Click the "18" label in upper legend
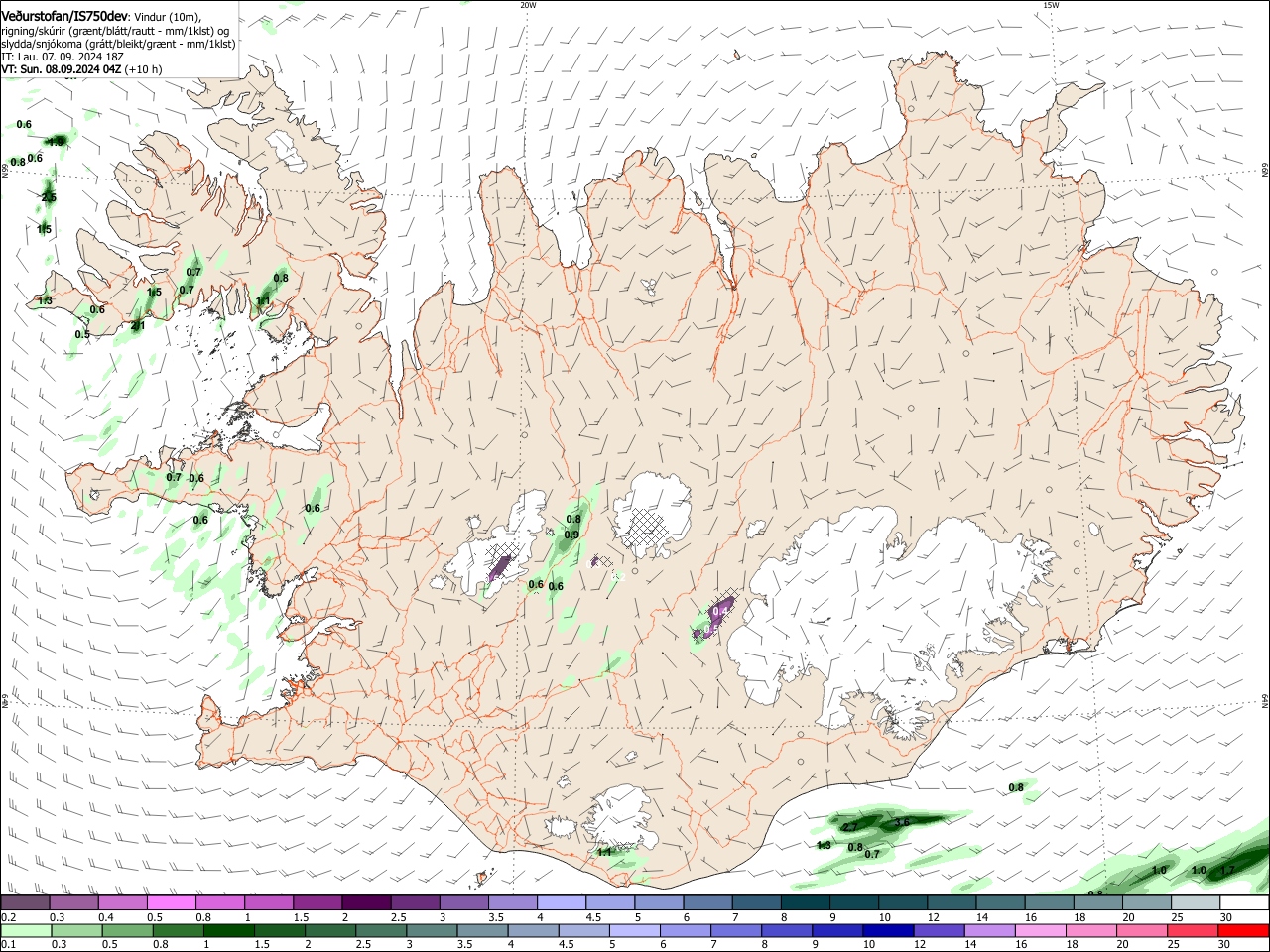Image resolution: width=1270 pixels, height=952 pixels. click(x=1079, y=917)
